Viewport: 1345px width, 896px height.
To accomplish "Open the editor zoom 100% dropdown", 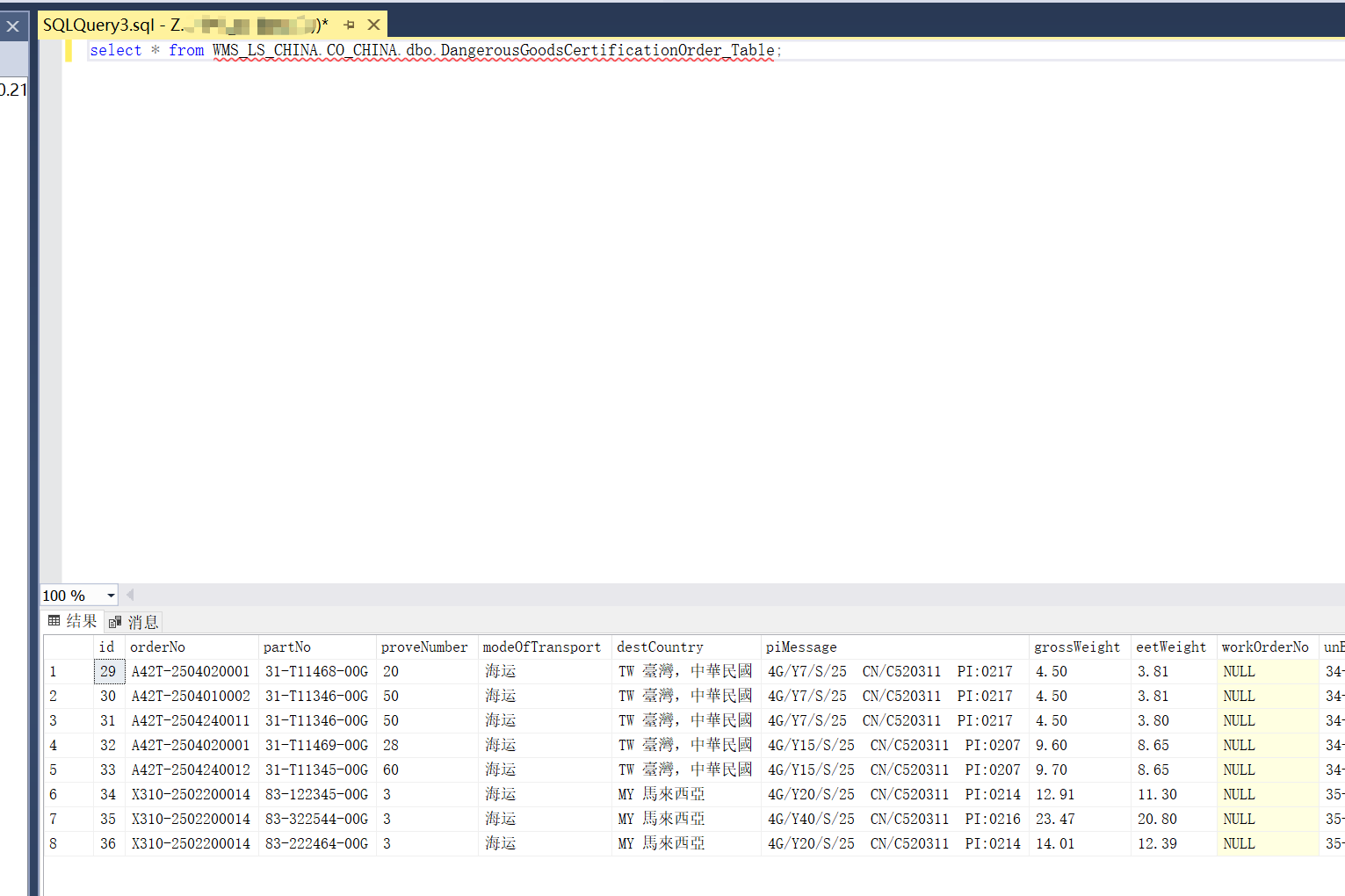I will tap(110, 596).
